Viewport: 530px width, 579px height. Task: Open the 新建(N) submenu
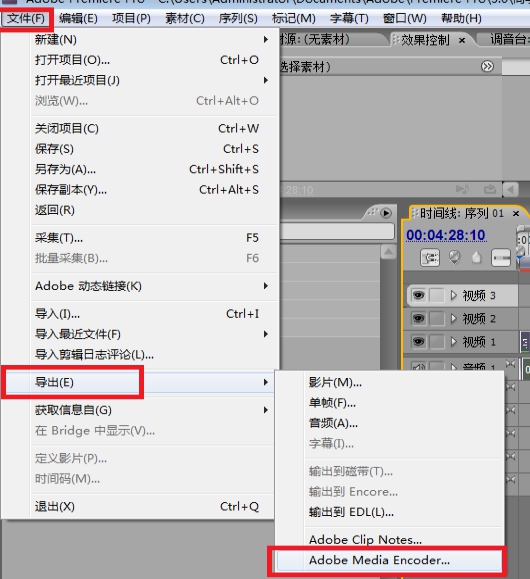[153, 39]
